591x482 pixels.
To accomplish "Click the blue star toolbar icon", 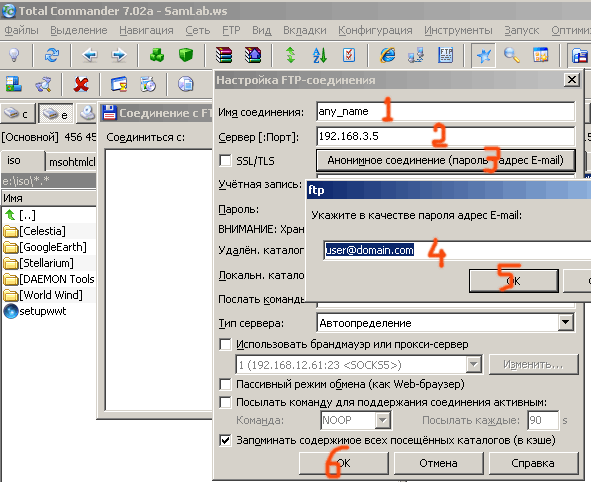I will [484, 56].
